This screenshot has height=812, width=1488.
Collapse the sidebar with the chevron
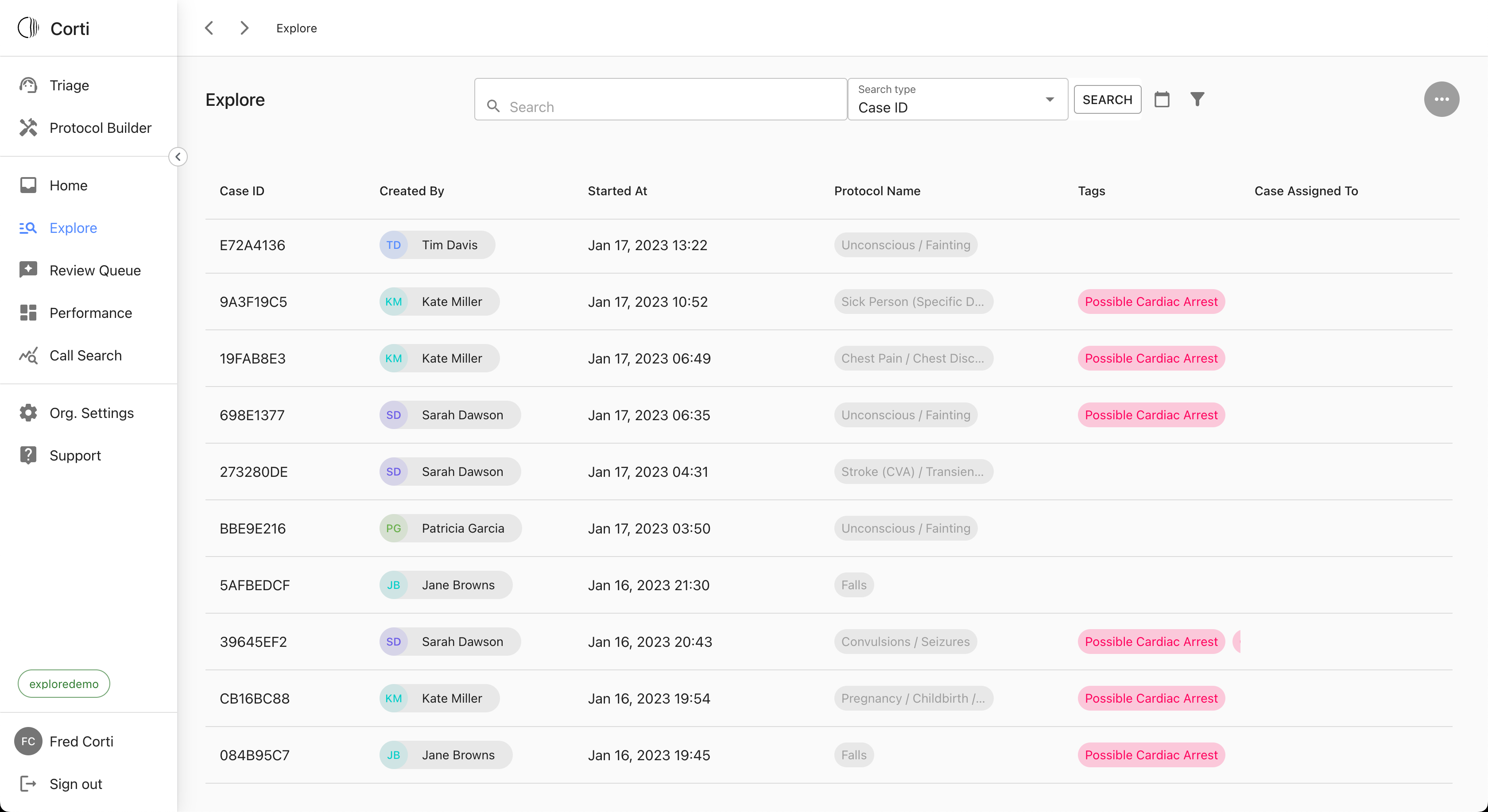[178, 156]
